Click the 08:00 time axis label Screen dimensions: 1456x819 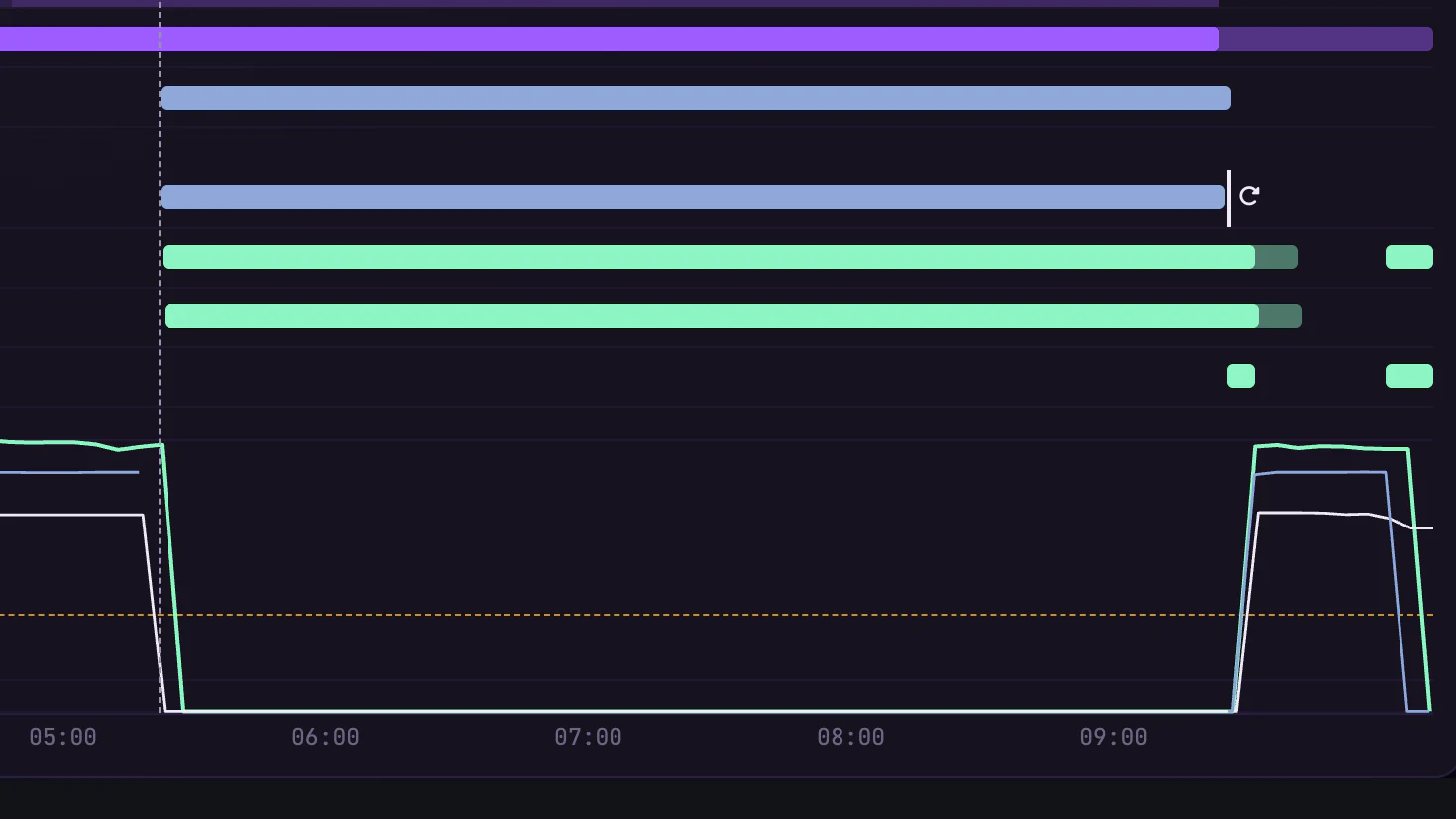point(850,737)
